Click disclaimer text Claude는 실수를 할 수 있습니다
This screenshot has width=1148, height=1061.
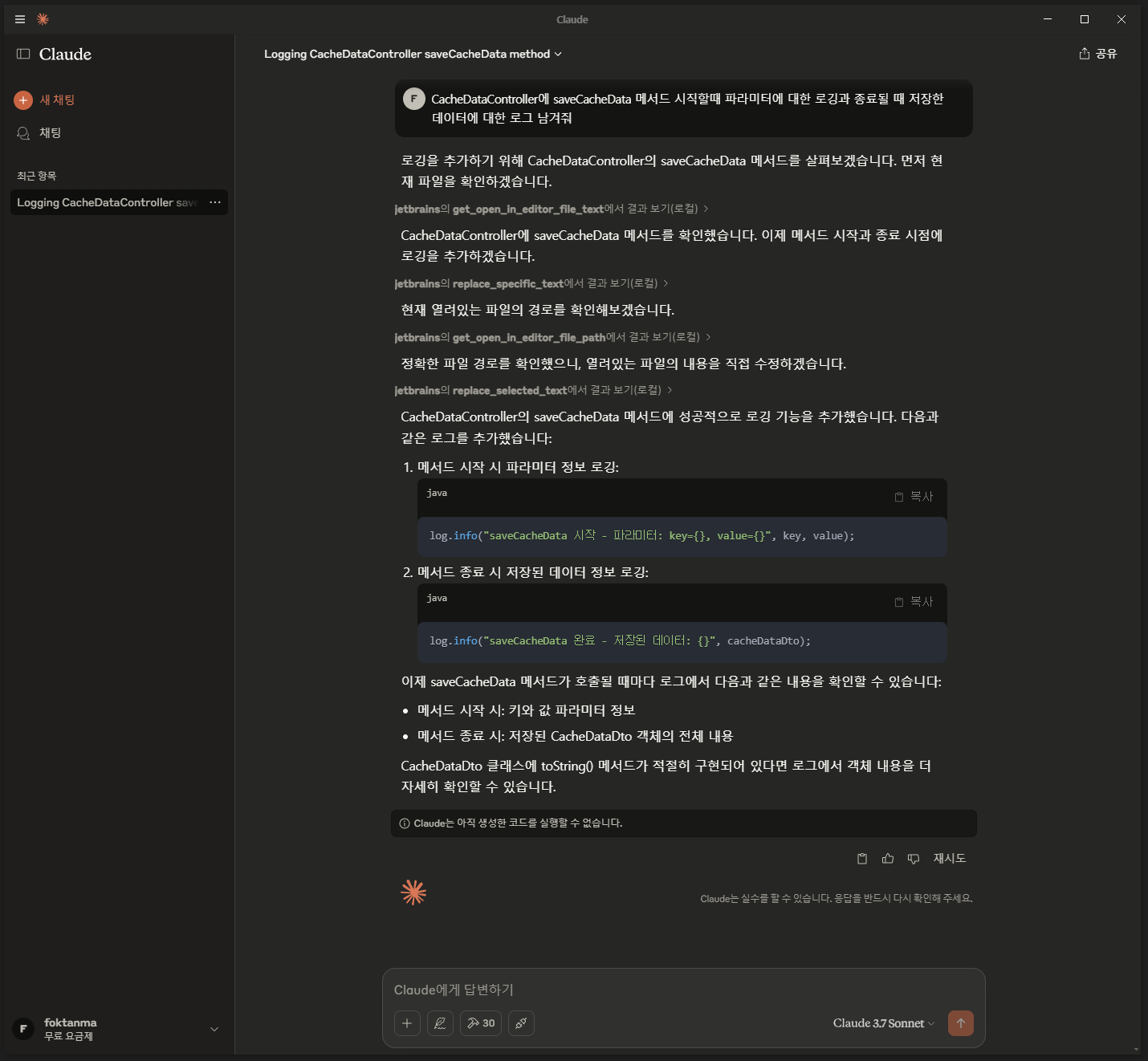click(837, 899)
